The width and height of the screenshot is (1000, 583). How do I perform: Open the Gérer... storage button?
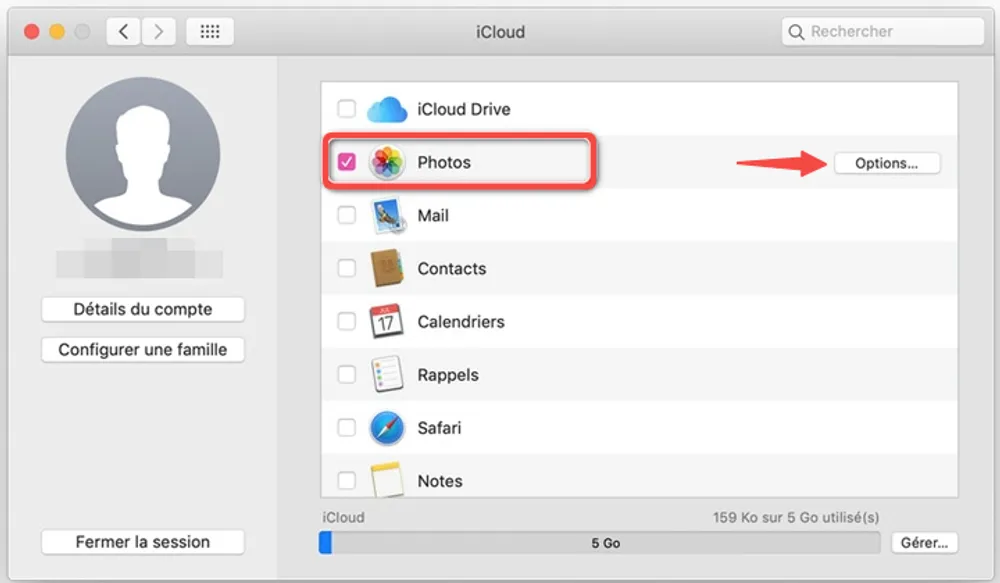coord(924,543)
